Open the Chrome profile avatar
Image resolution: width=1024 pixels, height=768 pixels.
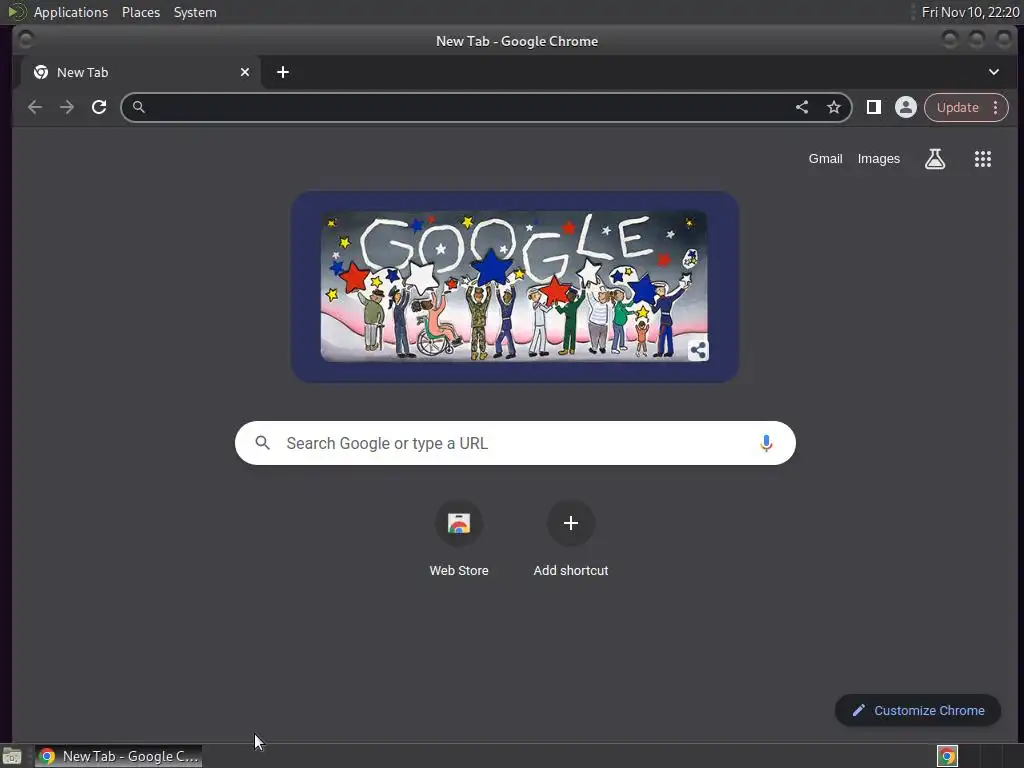click(x=906, y=107)
